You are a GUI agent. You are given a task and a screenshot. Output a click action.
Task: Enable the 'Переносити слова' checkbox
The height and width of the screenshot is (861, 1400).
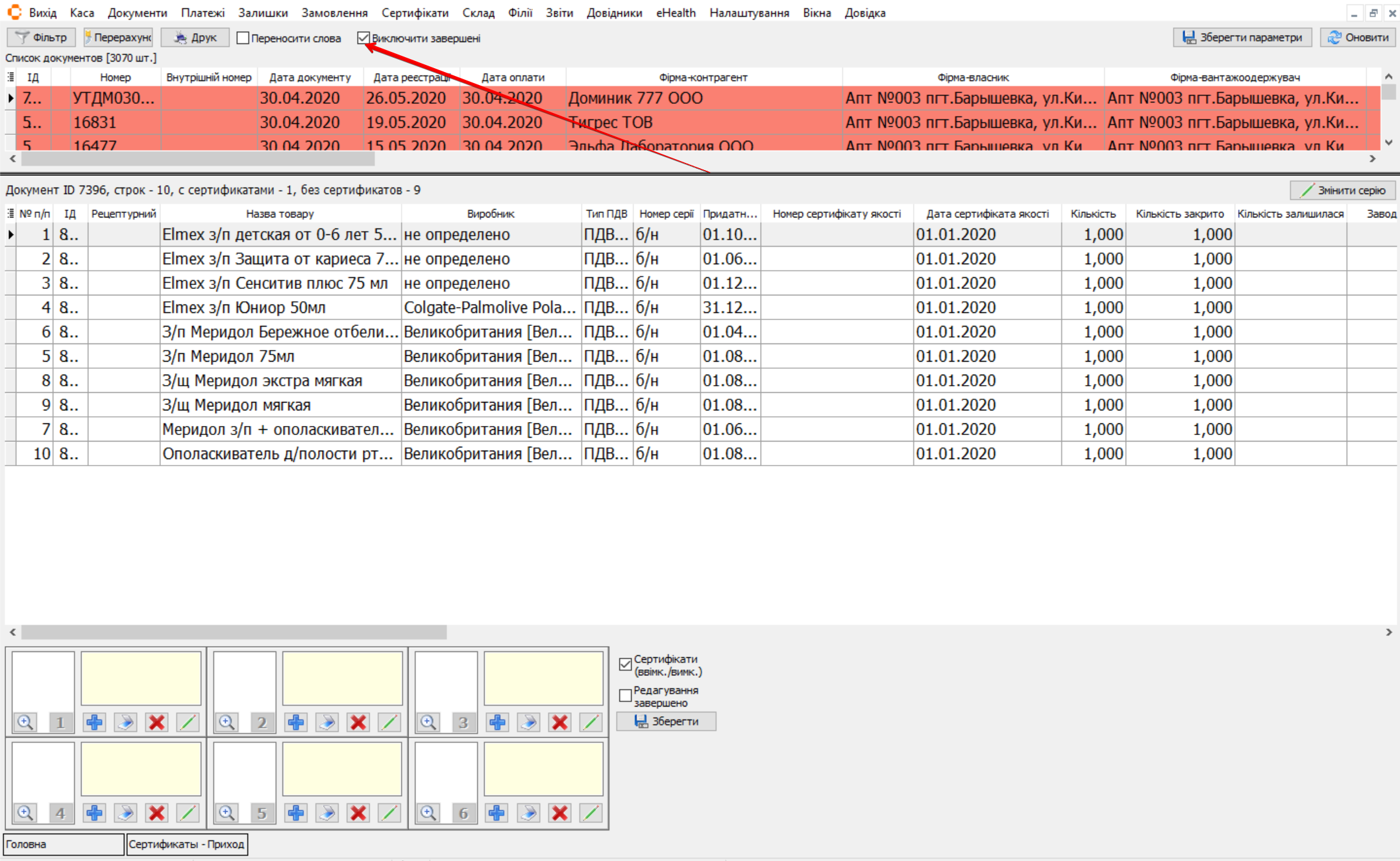click(243, 38)
